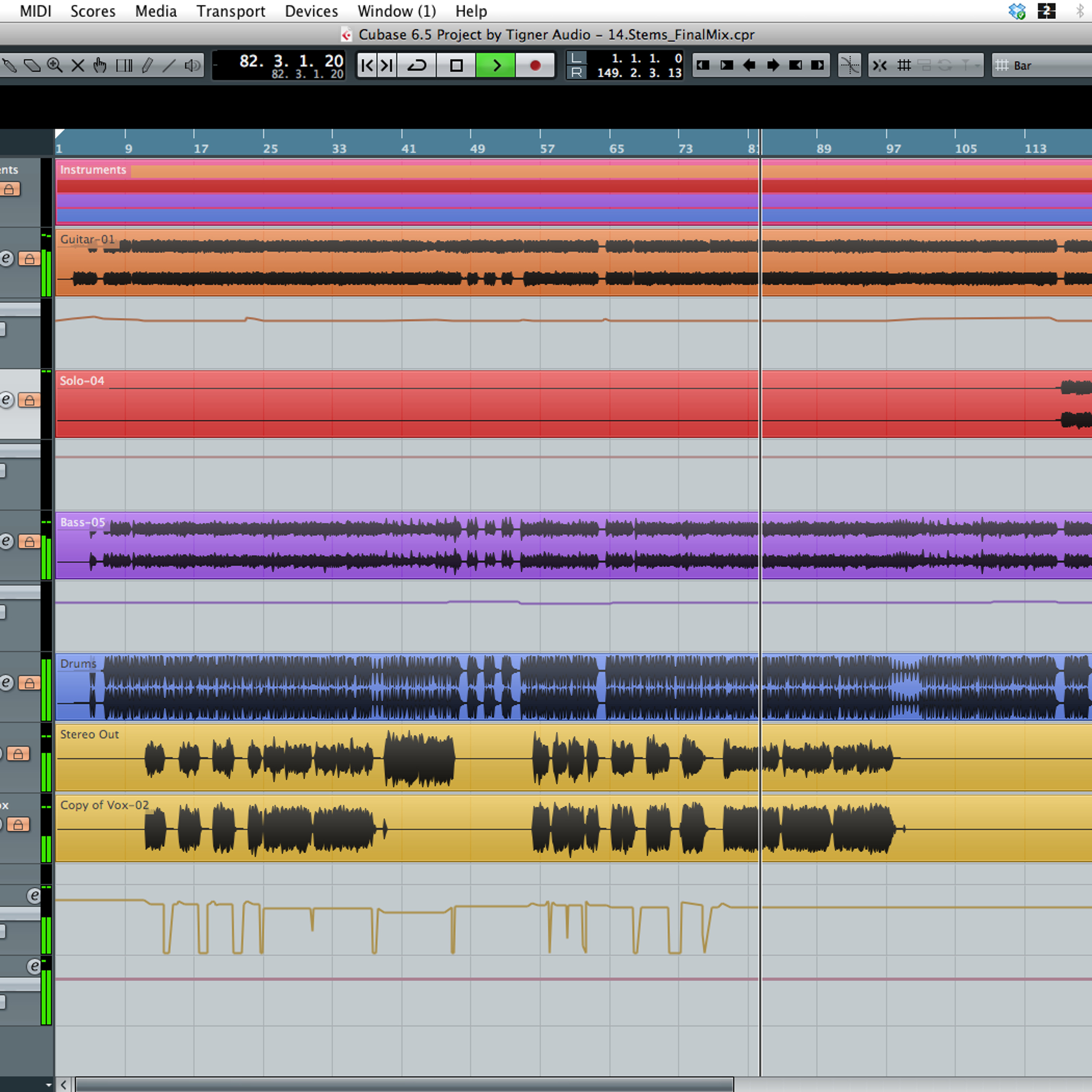
Task: Toggle lock on the Stereo Out track
Action: 18,754
